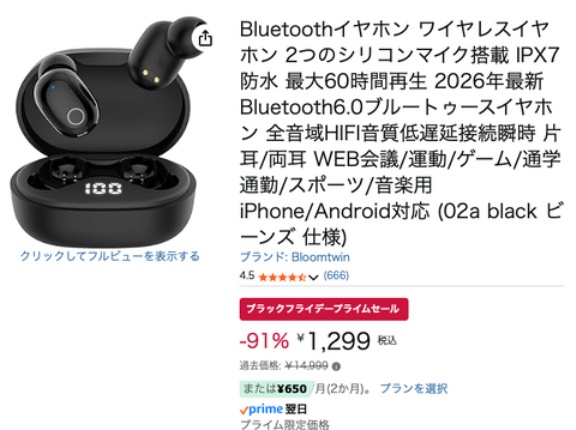576x430 pixels.
Task: Click the orange star rating icons
Action: click(x=282, y=277)
